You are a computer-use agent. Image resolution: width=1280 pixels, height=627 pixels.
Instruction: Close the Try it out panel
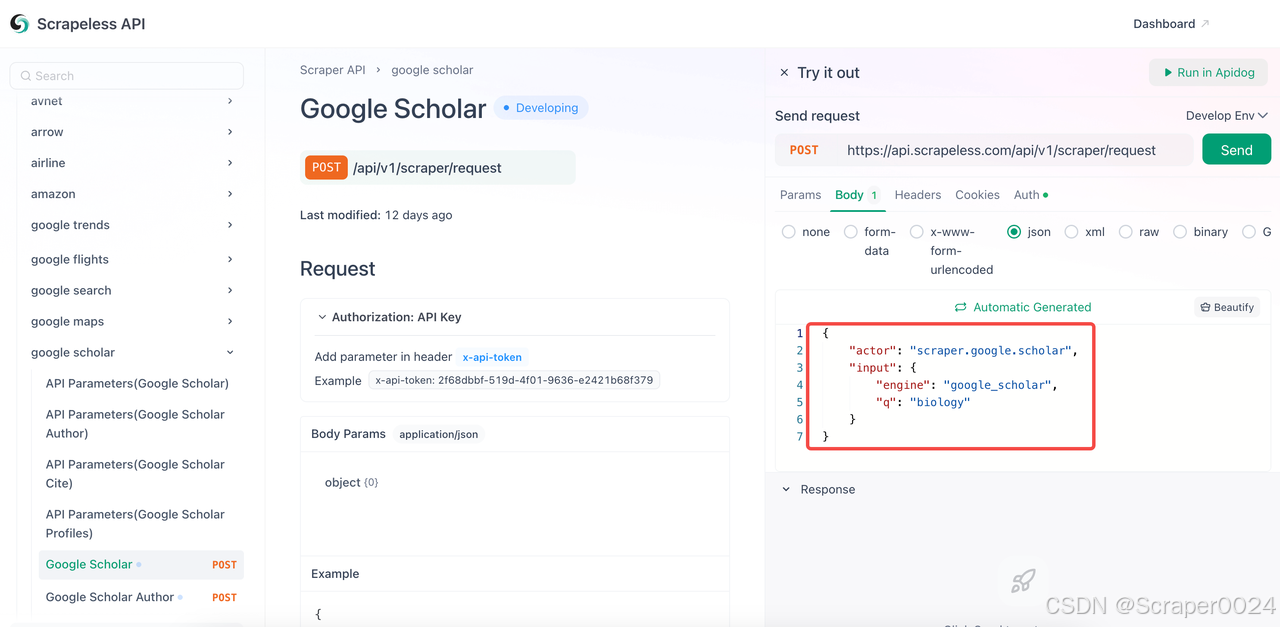coord(784,73)
